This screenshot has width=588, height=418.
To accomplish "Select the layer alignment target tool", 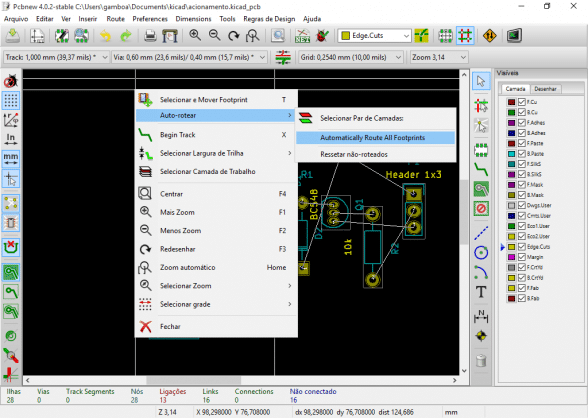I will 481,336.
